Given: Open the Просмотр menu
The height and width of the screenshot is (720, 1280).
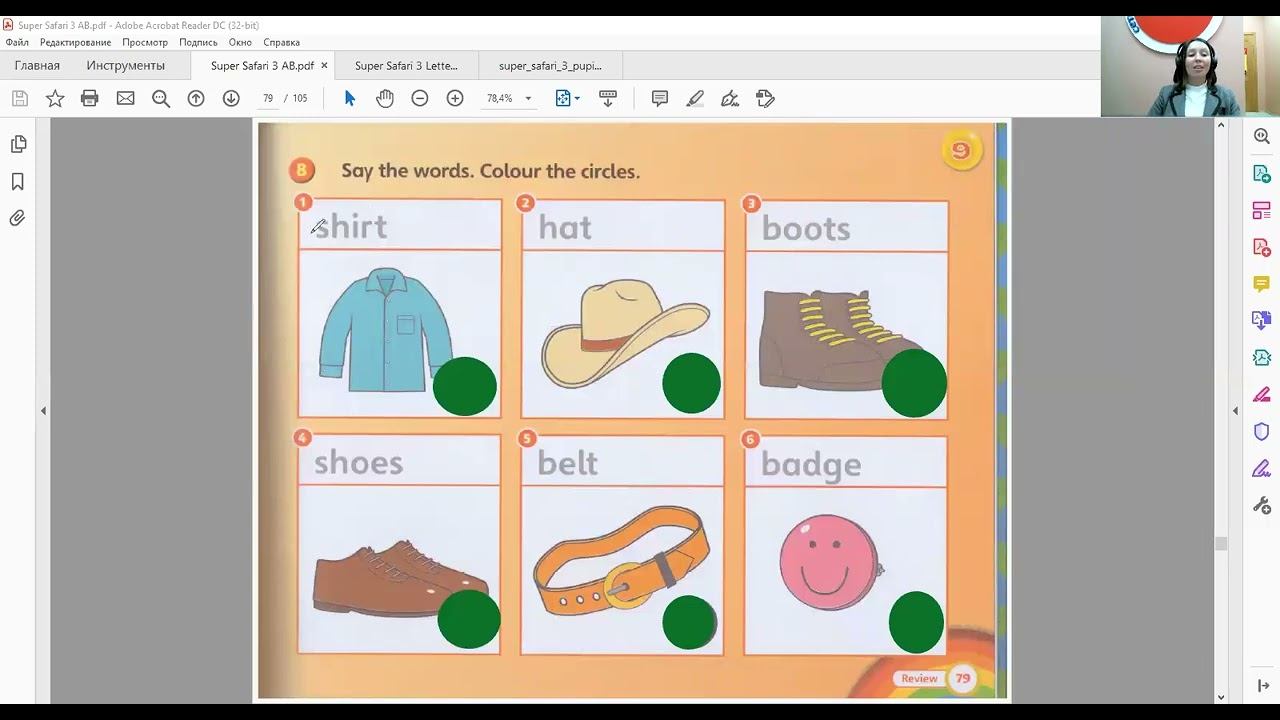Looking at the screenshot, I should (145, 42).
